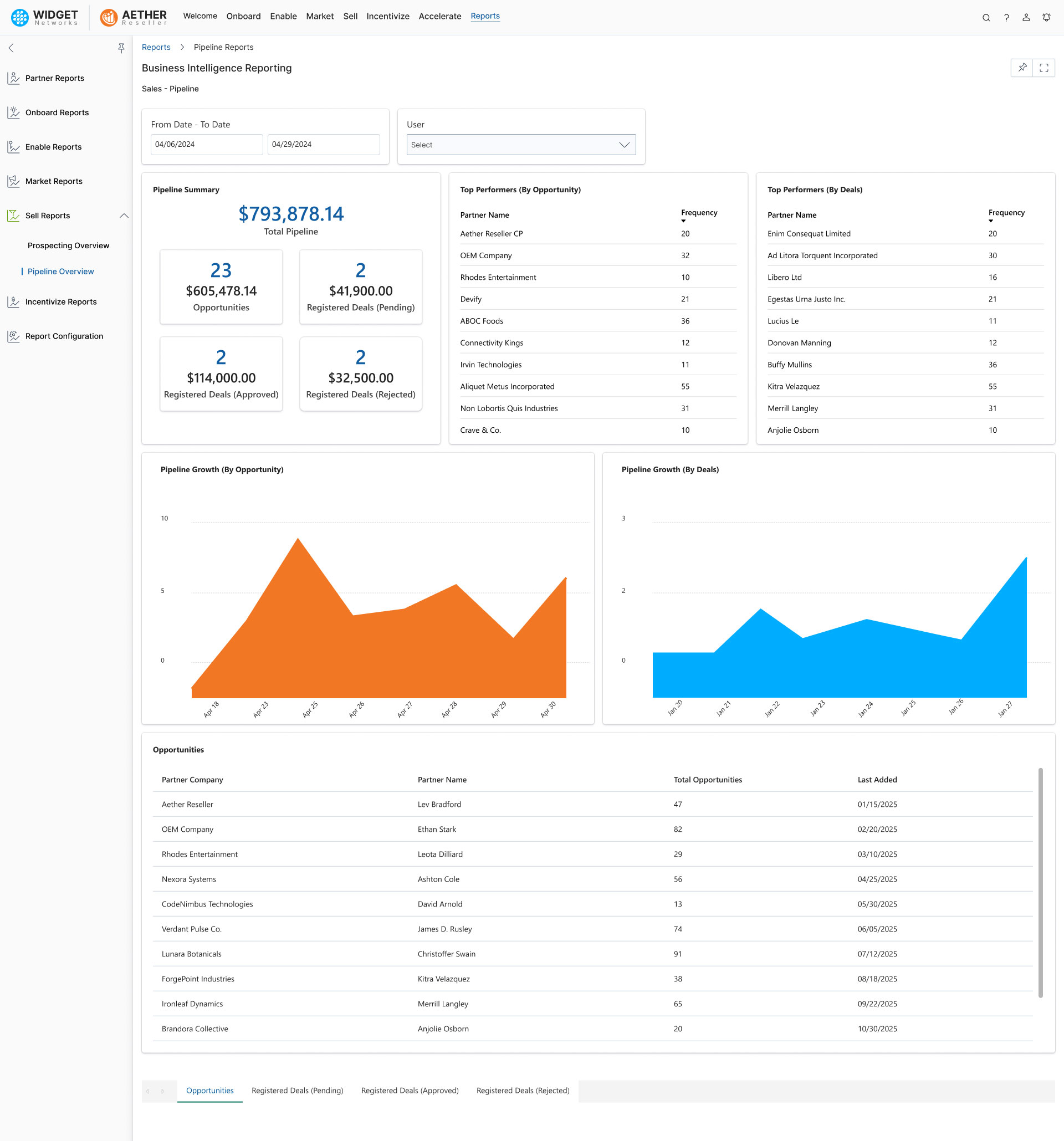This screenshot has width=1064, height=1141.
Task: Select Pipeline Overview in the sidebar
Action: coord(60,271)
